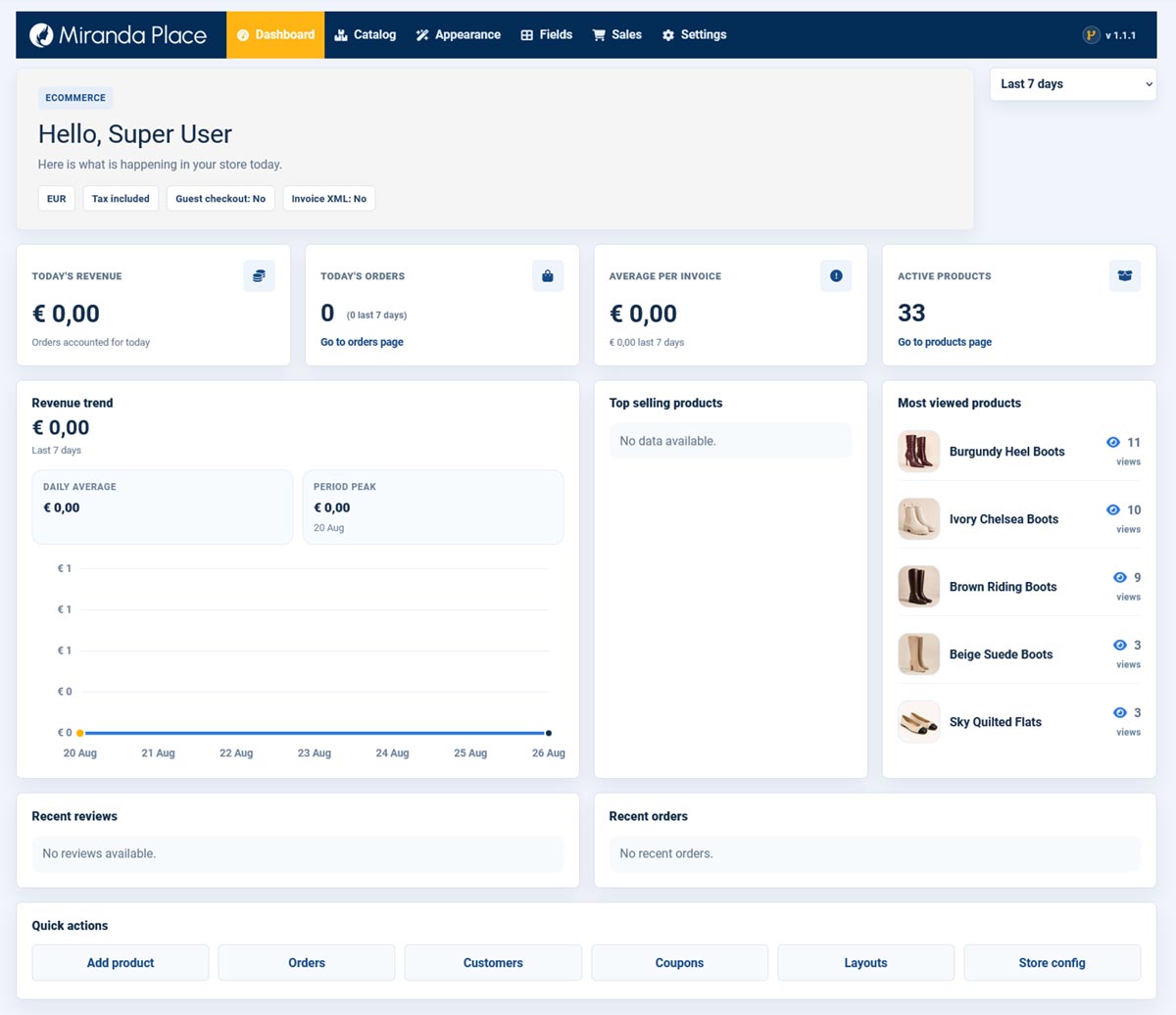
Task: Open the Dashboard menu item
Action: (x=275, y=35)
